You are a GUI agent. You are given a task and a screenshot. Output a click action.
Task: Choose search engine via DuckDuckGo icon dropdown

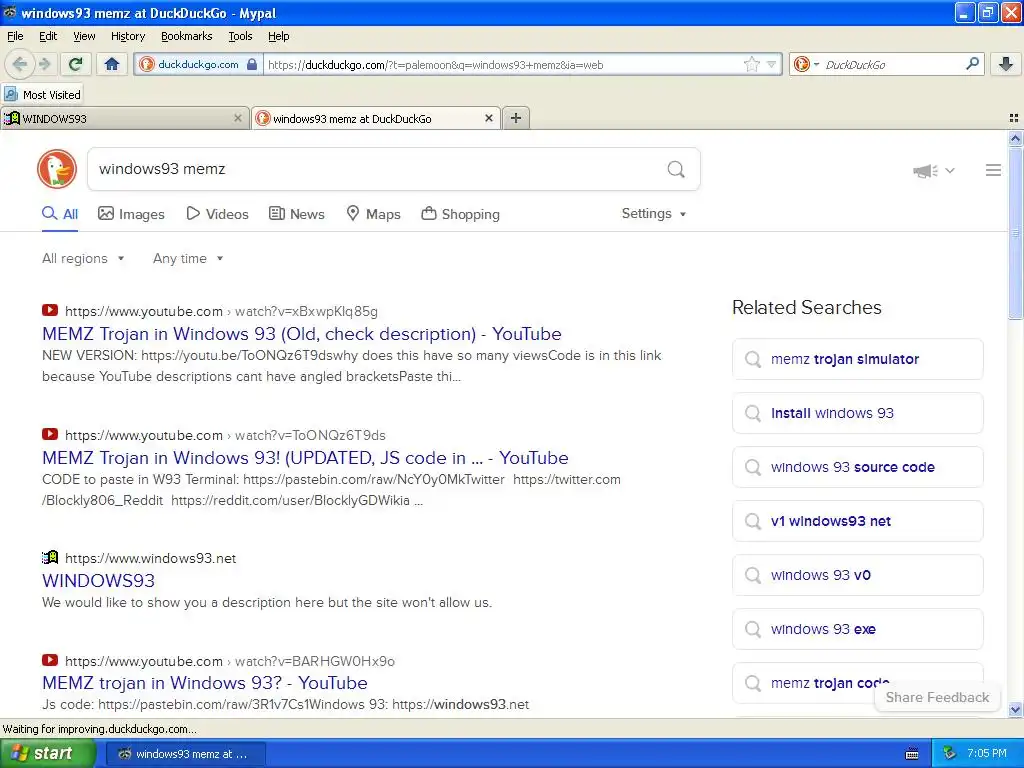pos(807,64)
